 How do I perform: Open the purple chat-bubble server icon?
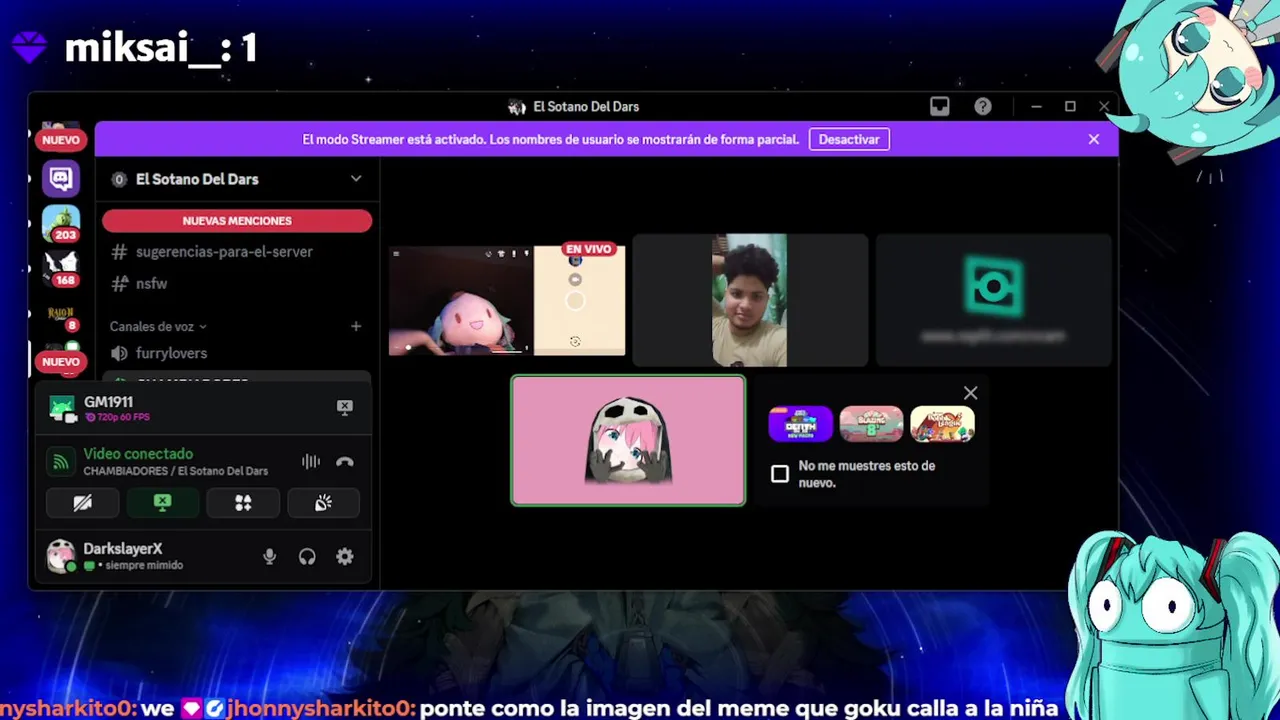click(61, 179)
